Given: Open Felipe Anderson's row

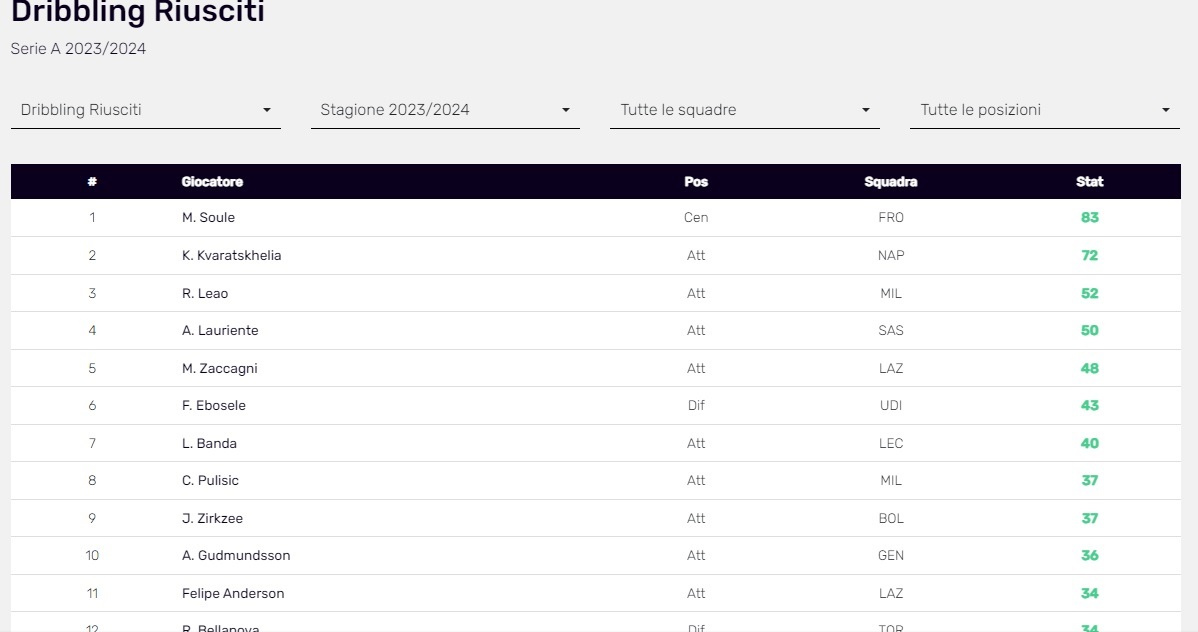Looking at the screenshot, I should pos(233,594).
